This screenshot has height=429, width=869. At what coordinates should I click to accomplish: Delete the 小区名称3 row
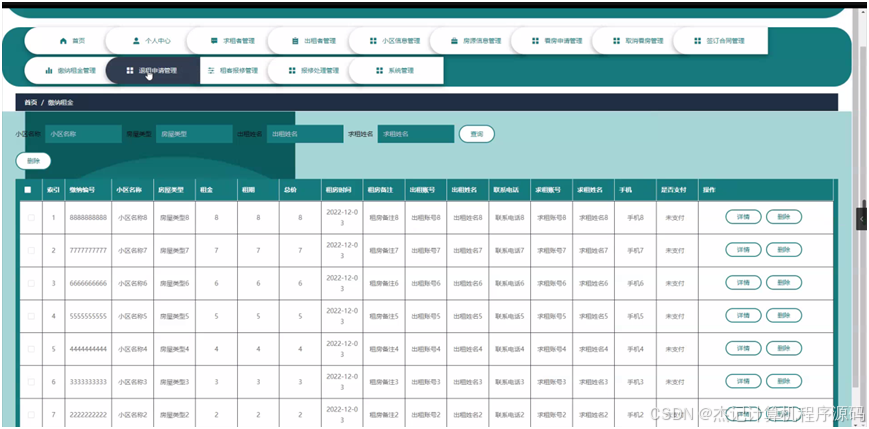(x=784, y=381)
